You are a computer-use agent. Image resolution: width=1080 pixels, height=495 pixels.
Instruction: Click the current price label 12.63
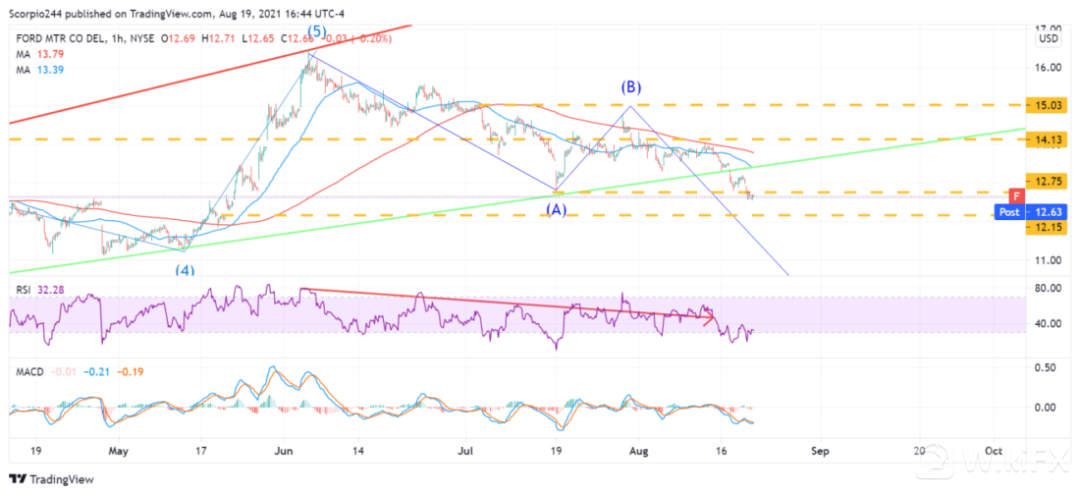(1048, 211)
